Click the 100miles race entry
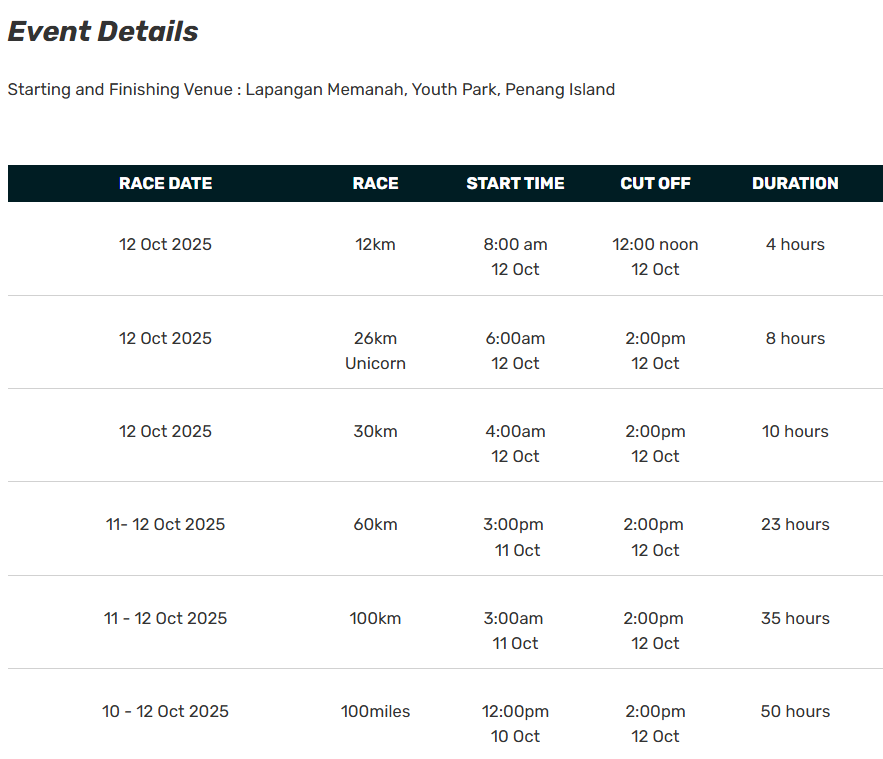Viewport: 883px width, 759px height. coord(375,712)
